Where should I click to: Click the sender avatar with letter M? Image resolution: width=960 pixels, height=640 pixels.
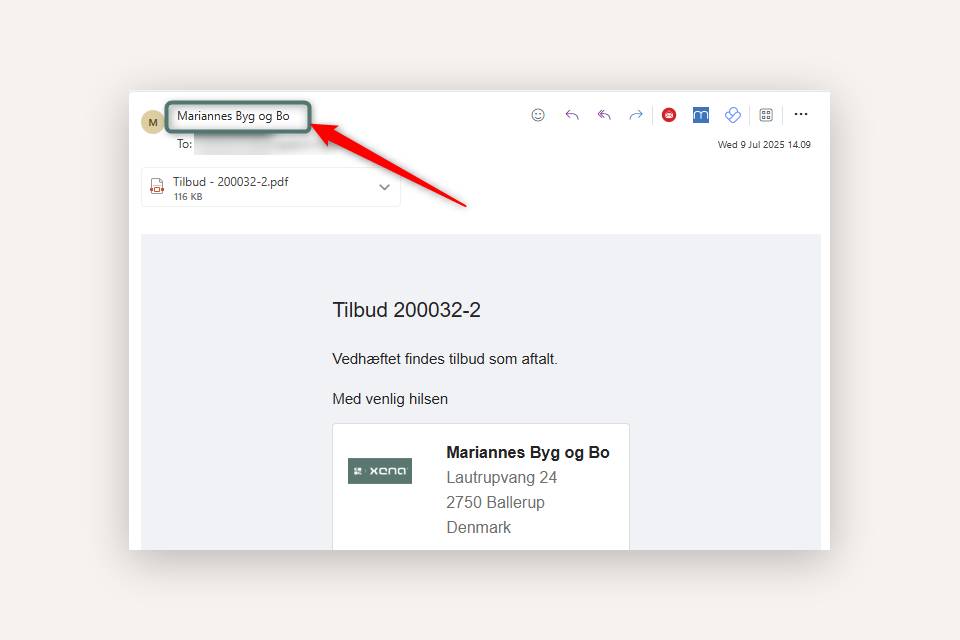click(x=152, y=122)
